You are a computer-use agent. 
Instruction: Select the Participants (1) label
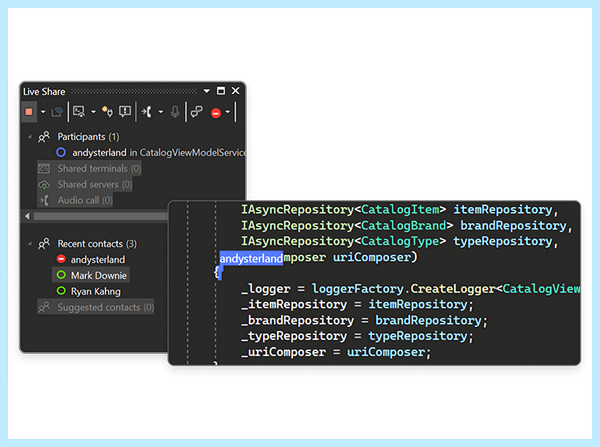(88, 137)
